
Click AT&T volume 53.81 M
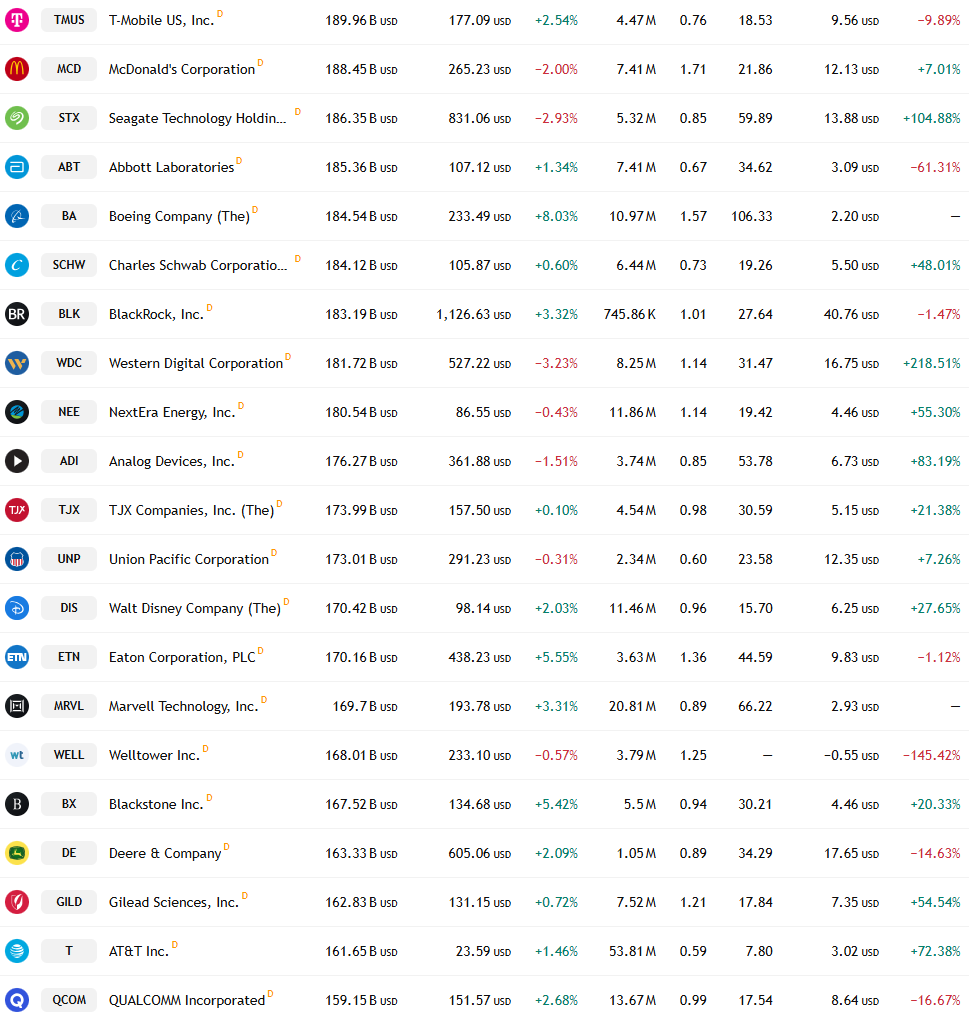tap(632, 951)
